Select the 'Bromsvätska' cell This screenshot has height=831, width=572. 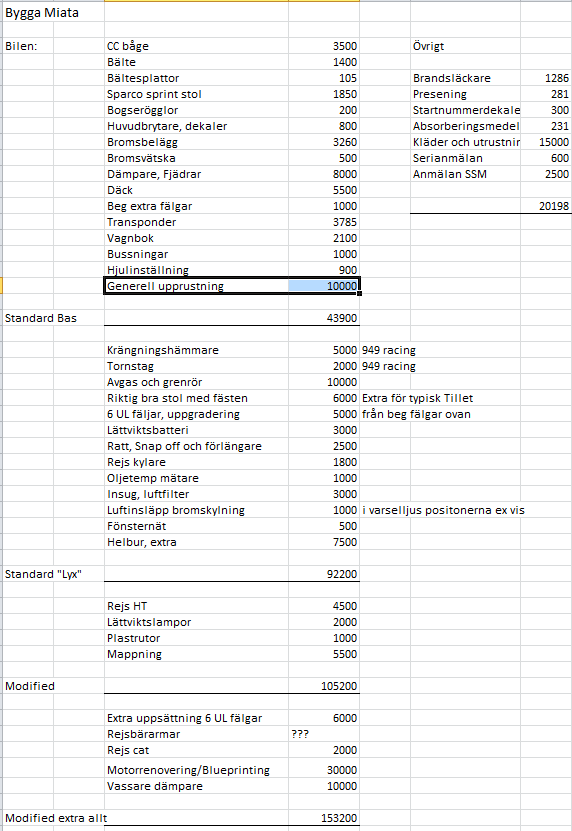196,158
